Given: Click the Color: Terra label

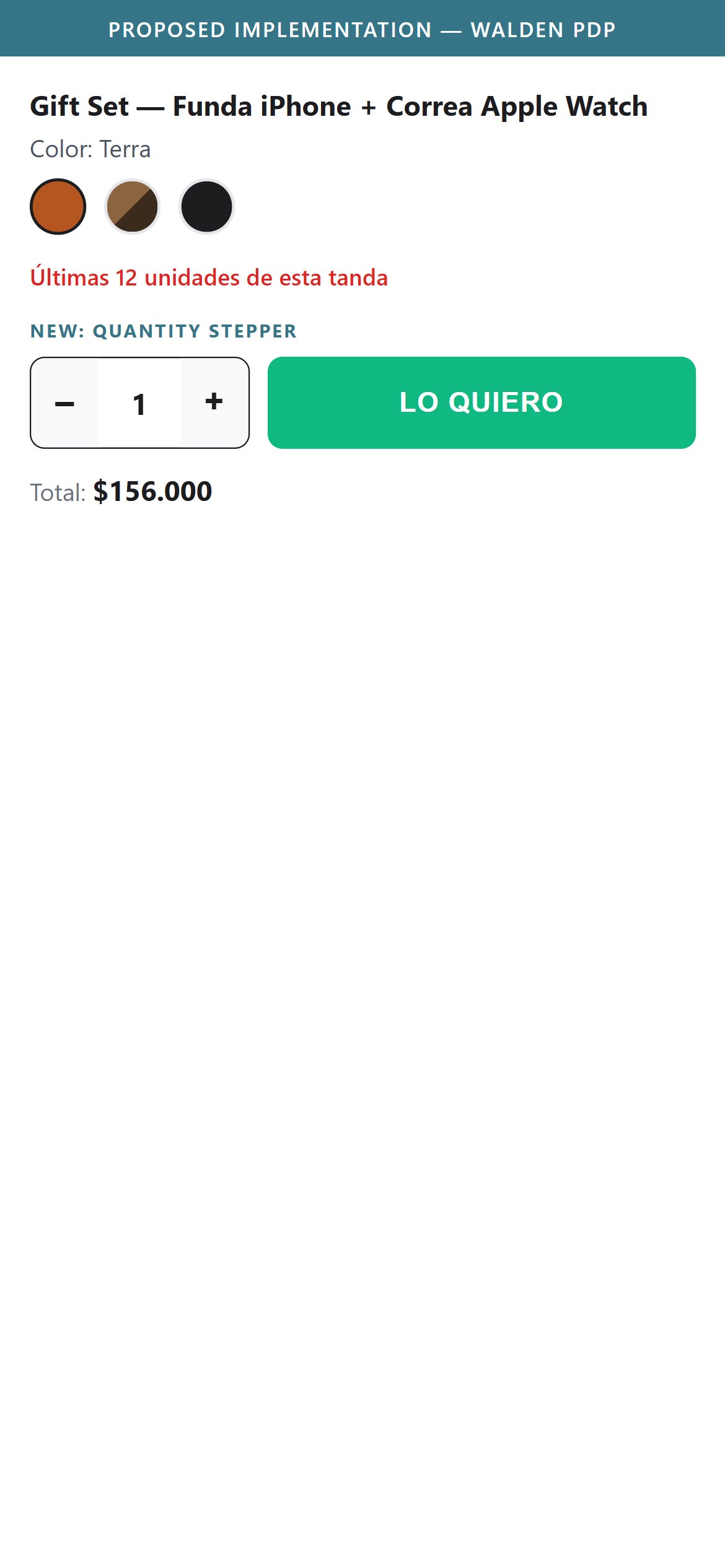Looking at the screenshot, I should click(90, 149).
